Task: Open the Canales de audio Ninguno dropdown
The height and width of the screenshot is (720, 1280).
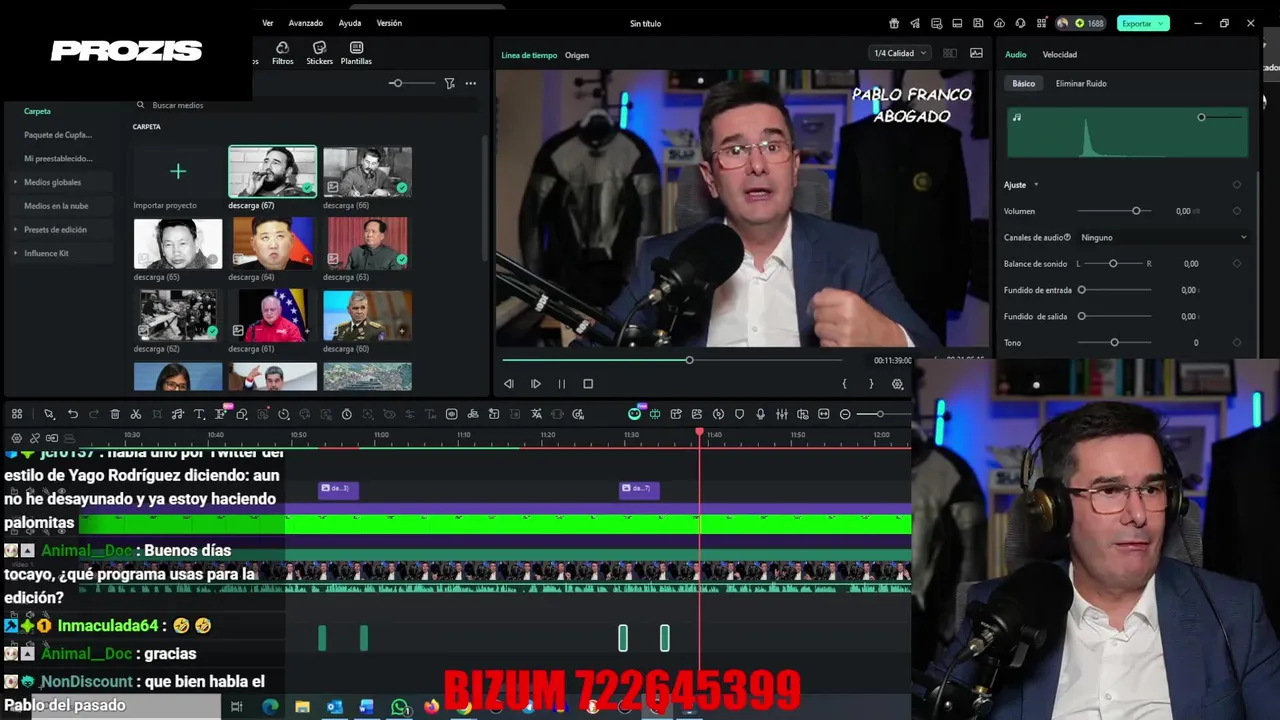Action: coord(1163,238)
